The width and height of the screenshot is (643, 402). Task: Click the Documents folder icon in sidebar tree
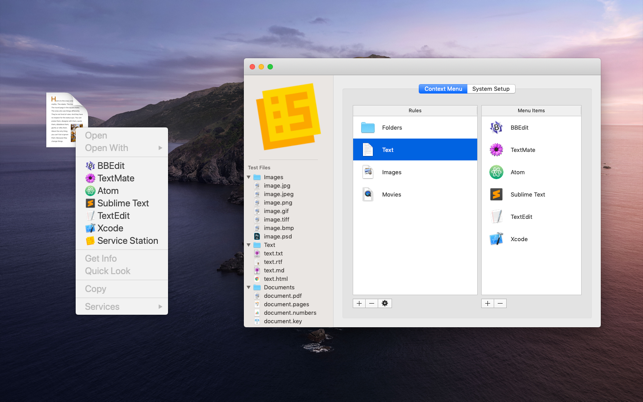point(257,287)
